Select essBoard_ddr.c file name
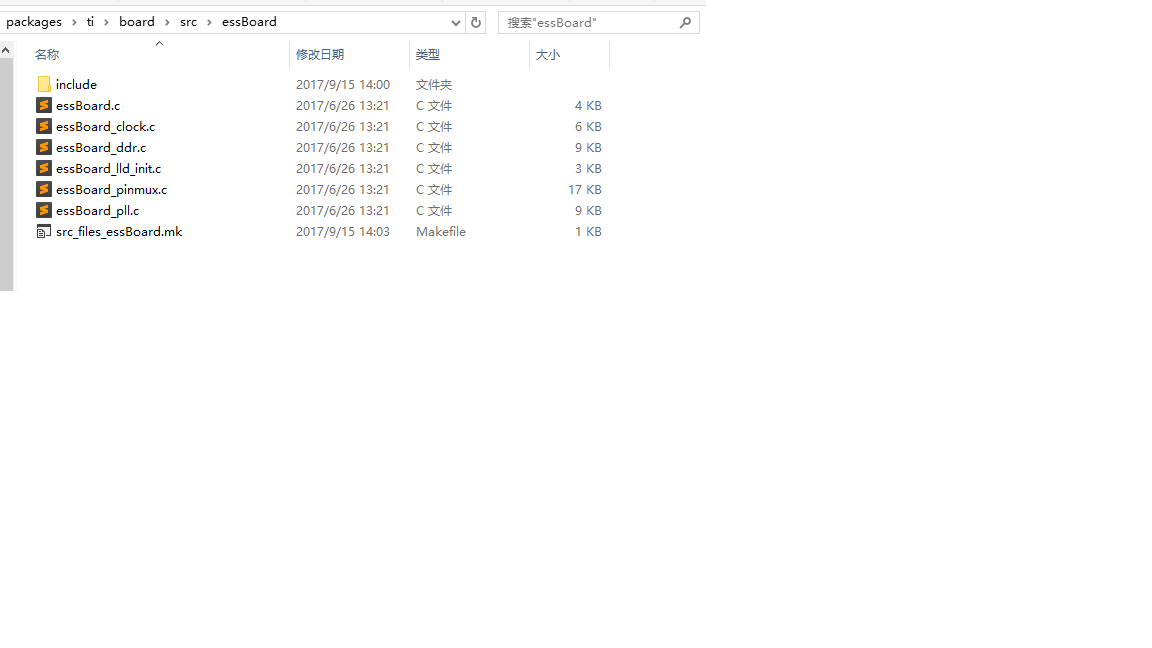Viewport: 1152px width, 648px height. (101, 148)
